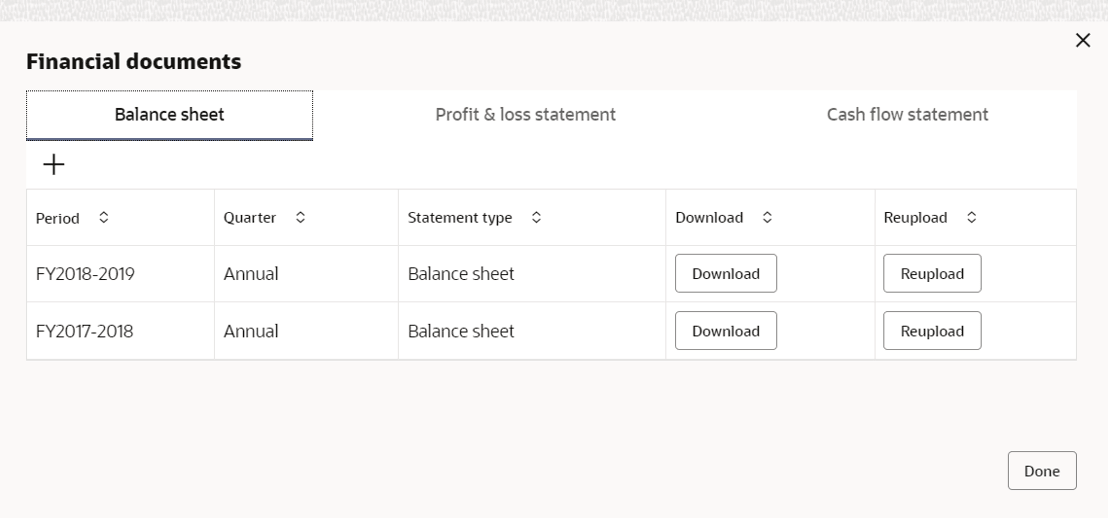Viewport: 1108px width, 518px height.
Task: Sort by Quarter column arrows
Action: (x=300, y=218)
